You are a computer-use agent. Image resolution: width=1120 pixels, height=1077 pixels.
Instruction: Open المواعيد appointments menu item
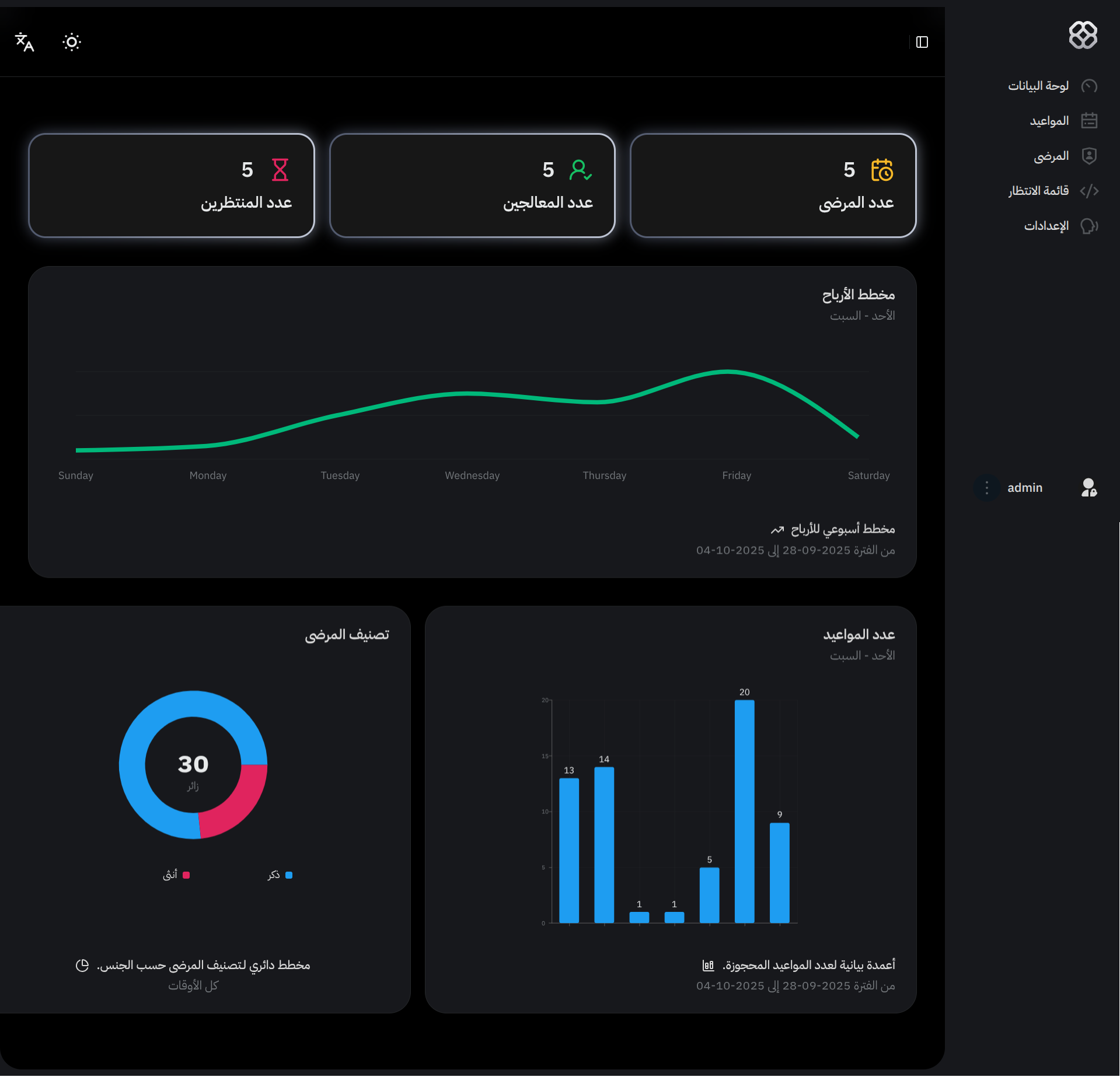coord(1049,121)
